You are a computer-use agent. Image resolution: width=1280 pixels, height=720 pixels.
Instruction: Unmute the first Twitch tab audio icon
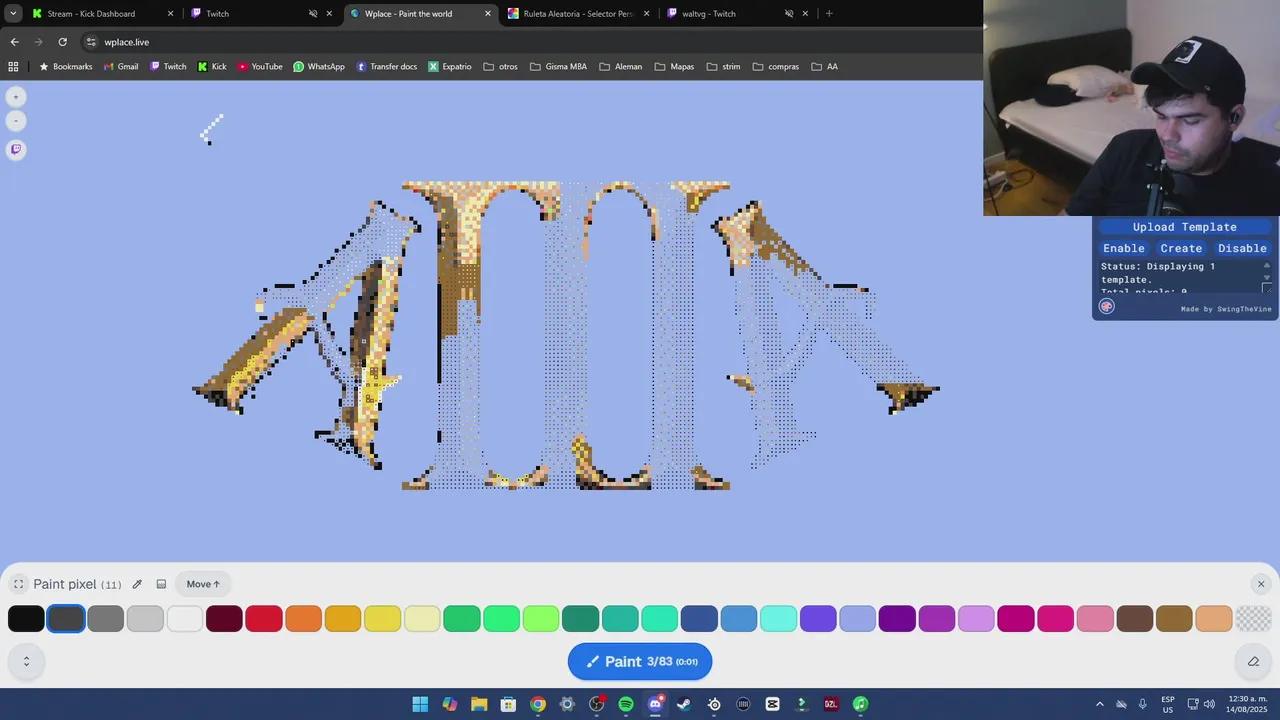pos(313,14)
